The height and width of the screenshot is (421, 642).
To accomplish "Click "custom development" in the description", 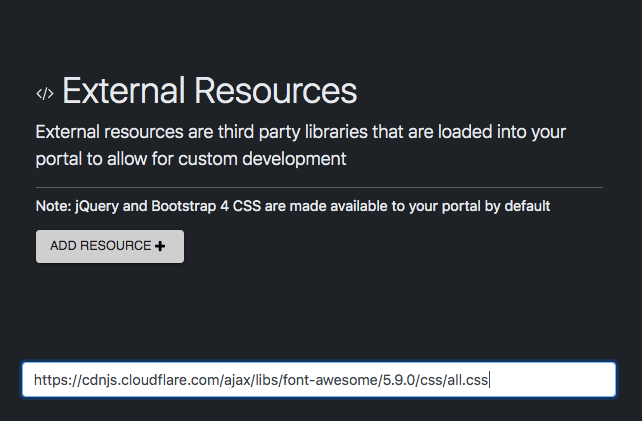I will [279, 158].
